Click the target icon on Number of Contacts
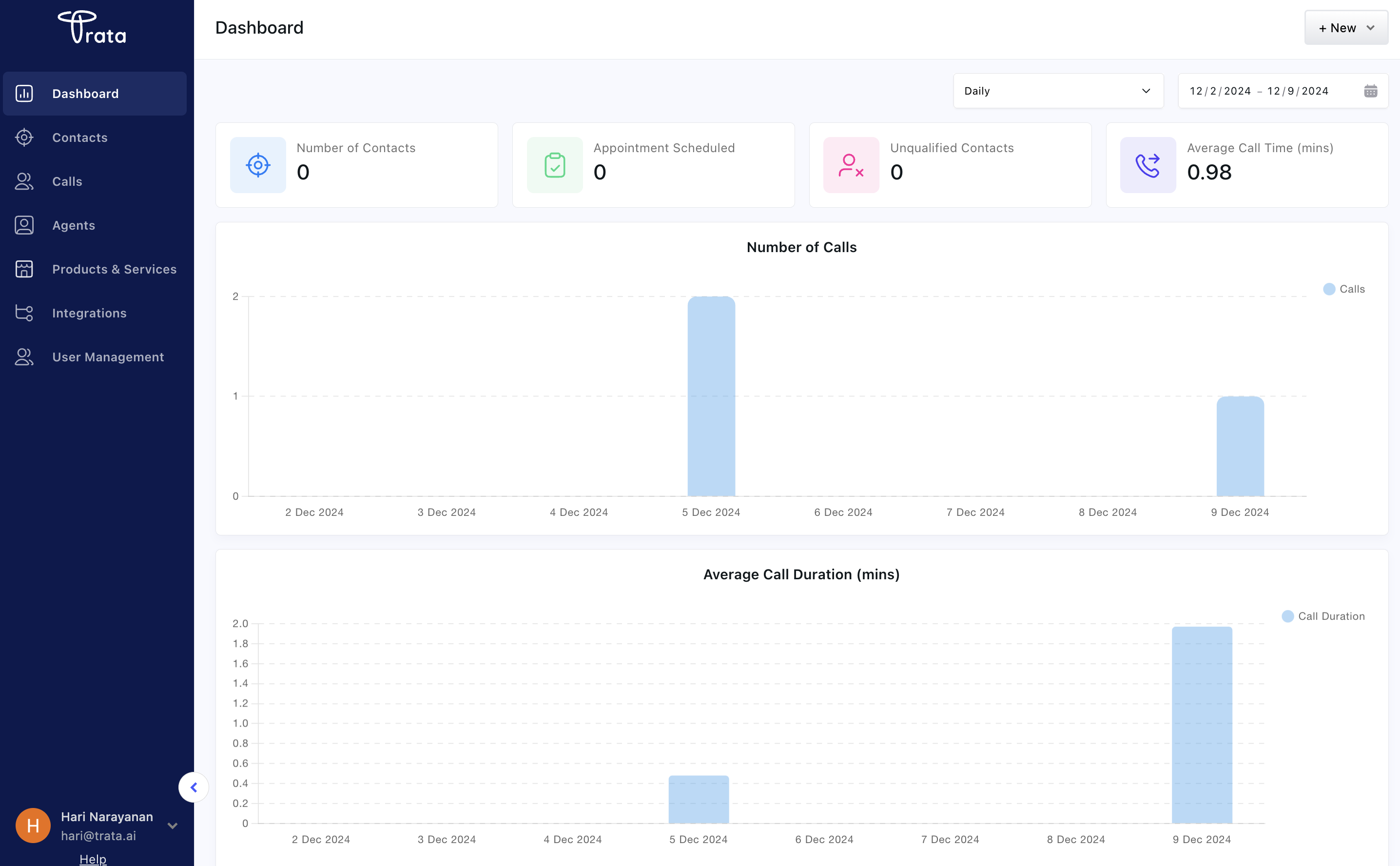The image size is (1400, 866). tap(258, 165)
